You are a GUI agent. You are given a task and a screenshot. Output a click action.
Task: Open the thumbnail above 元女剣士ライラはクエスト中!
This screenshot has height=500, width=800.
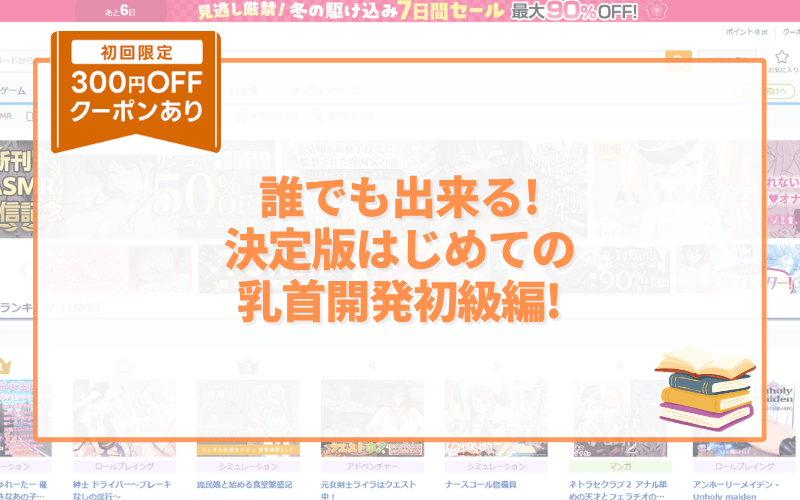click(x=372, y=418)
